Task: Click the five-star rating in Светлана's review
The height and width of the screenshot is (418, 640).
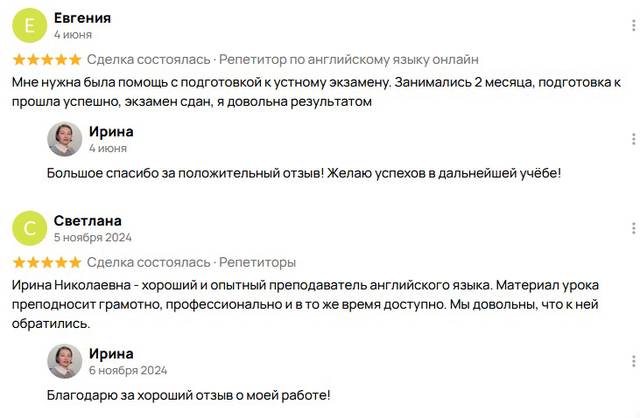Action: point(47,262)
